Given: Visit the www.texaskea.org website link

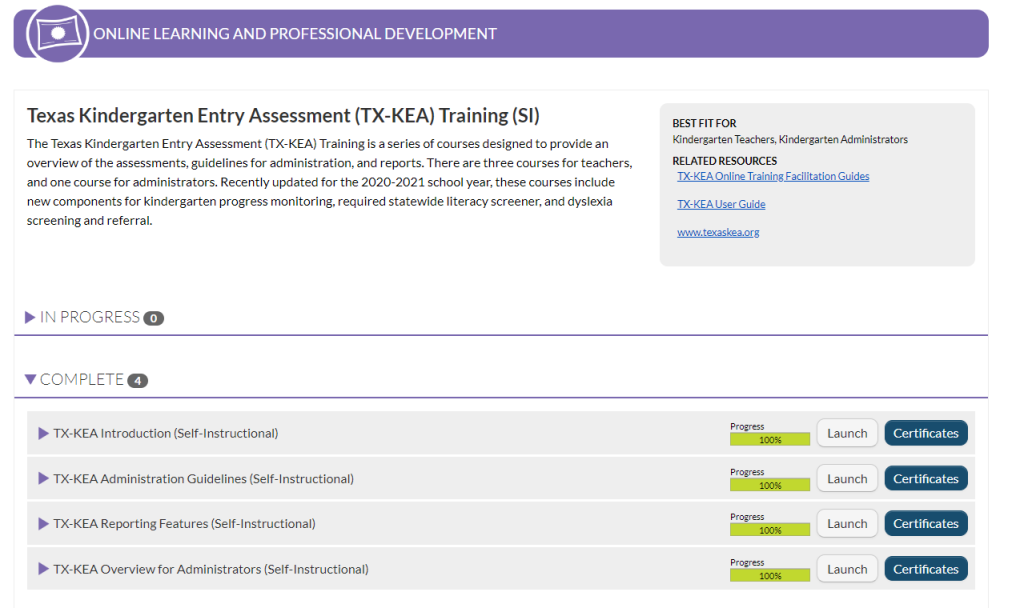Looking at the screenshot, I should point(719,231).
